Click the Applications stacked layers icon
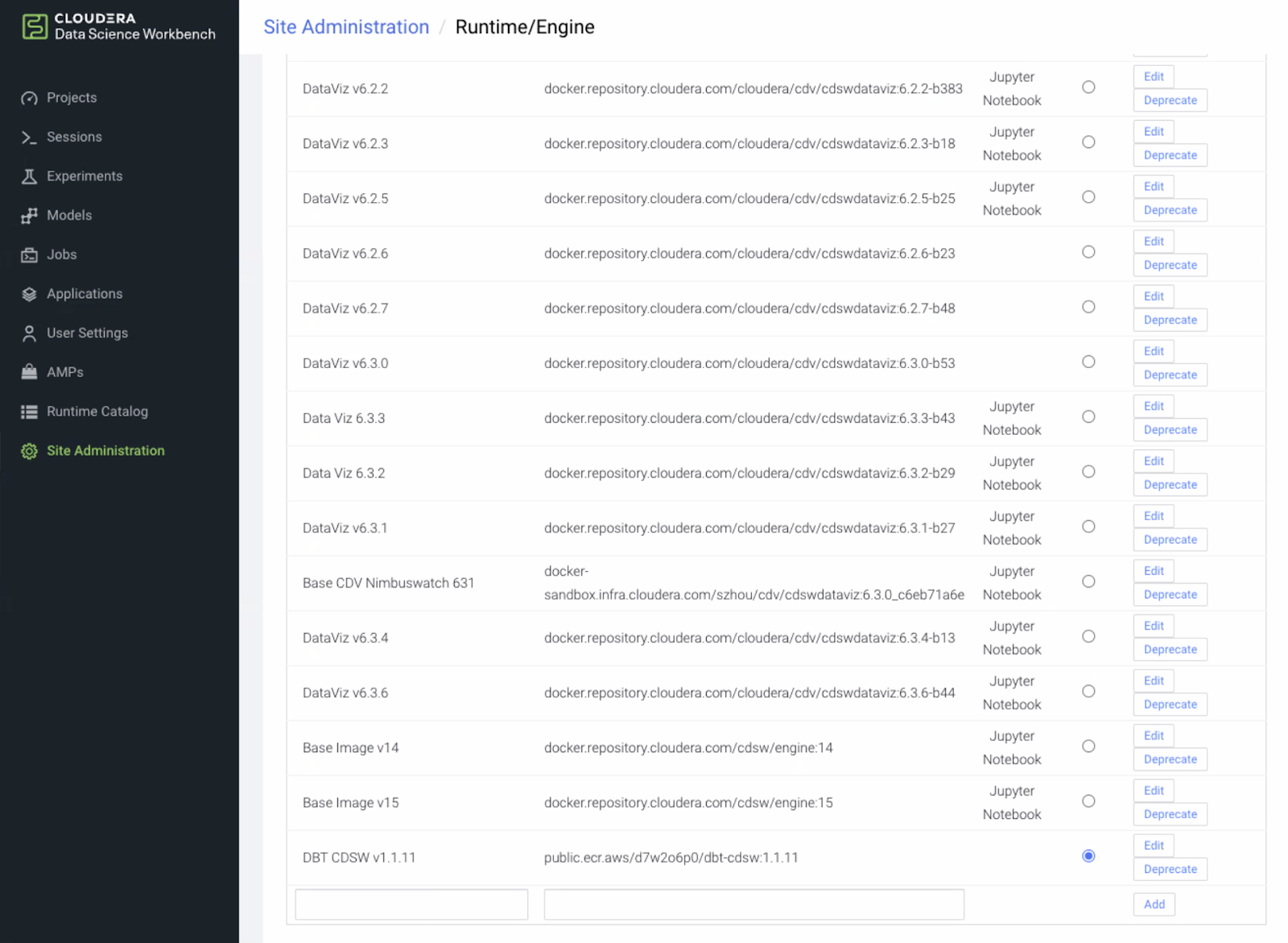The image size is (1288, 943). (x=30, y=294)
